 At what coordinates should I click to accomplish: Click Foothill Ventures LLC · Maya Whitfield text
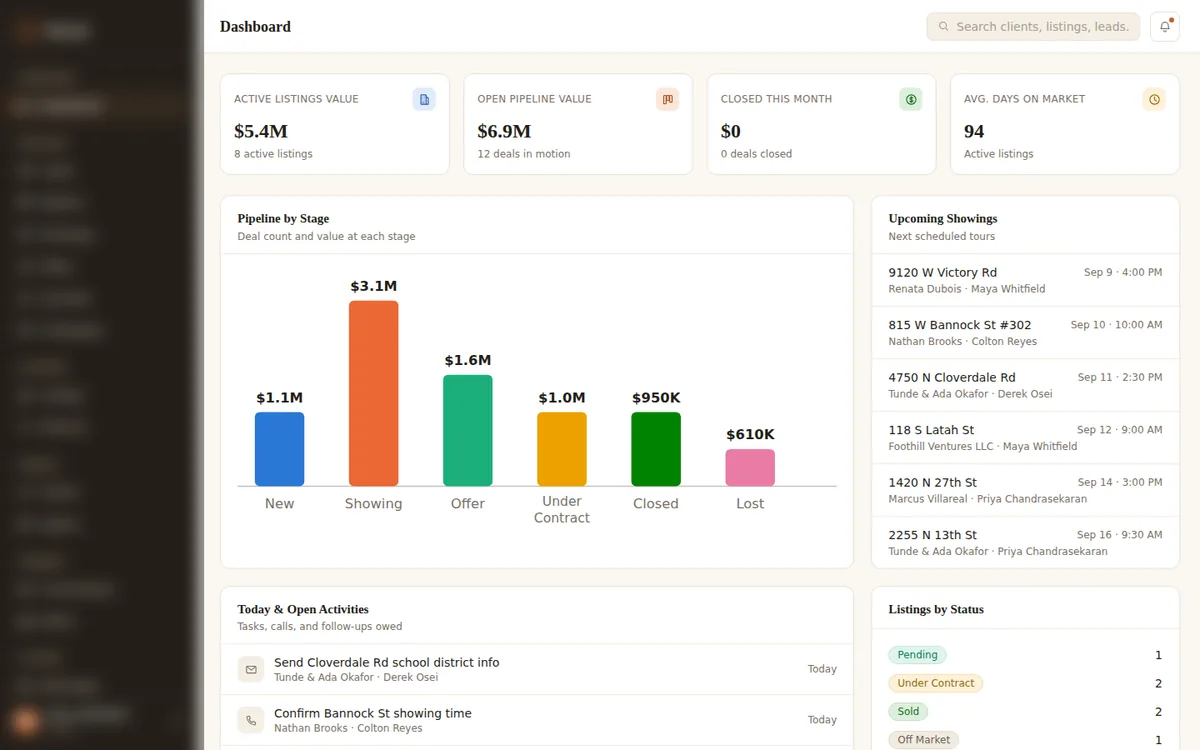pyautogui.click(x=983, y=446)
